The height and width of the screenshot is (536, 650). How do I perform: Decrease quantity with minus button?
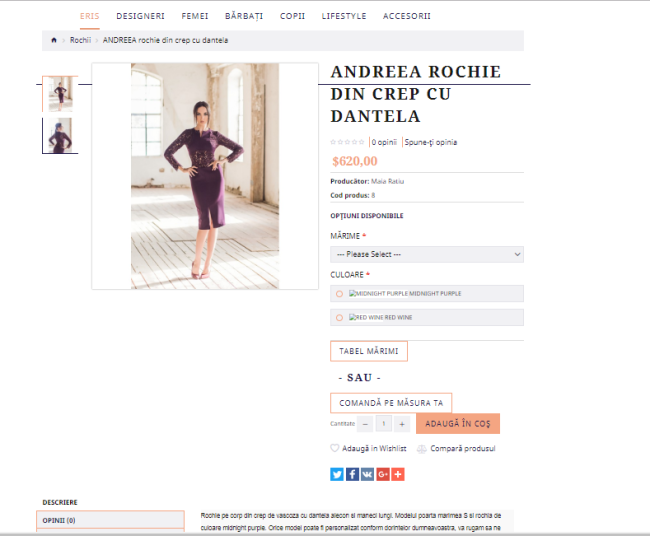point(365,424)
